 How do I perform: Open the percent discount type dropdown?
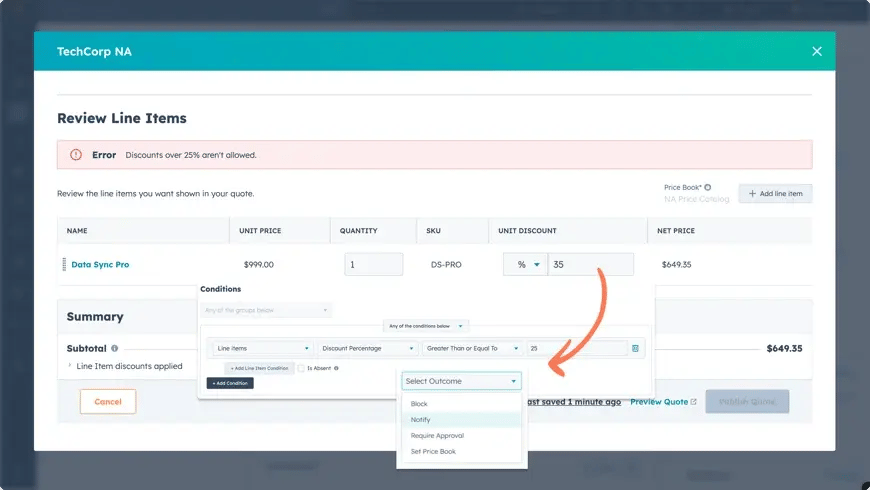pos(525,265)
